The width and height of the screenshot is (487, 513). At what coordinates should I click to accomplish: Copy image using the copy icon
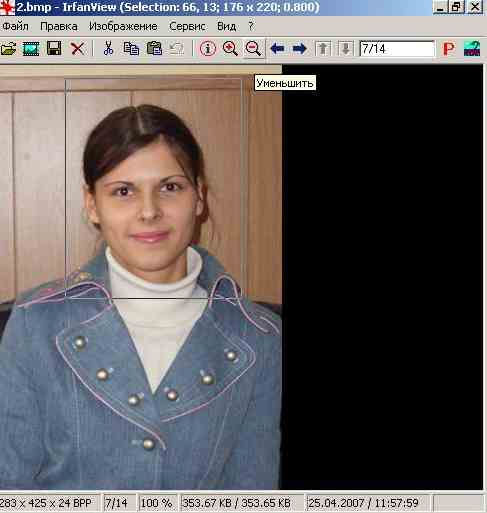tap(131, 49)
